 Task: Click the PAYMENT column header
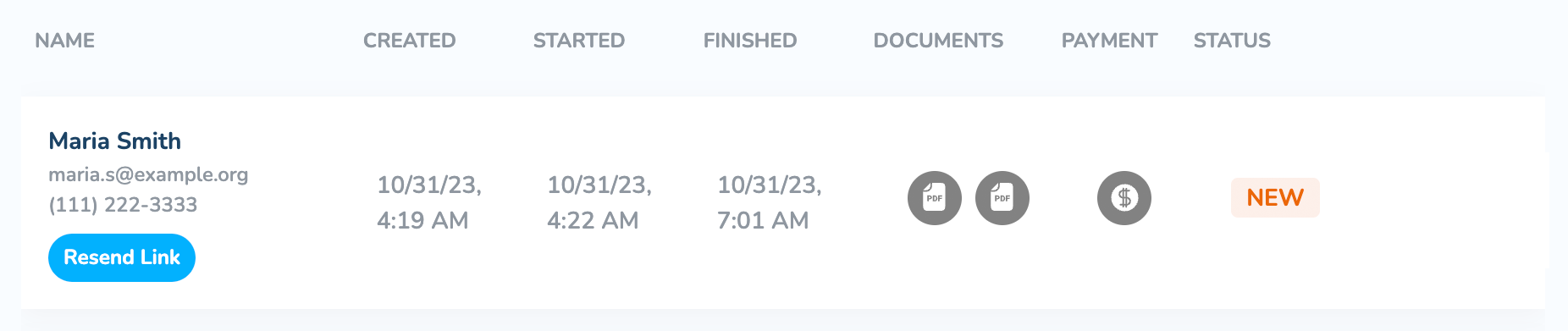(1109, 40)
